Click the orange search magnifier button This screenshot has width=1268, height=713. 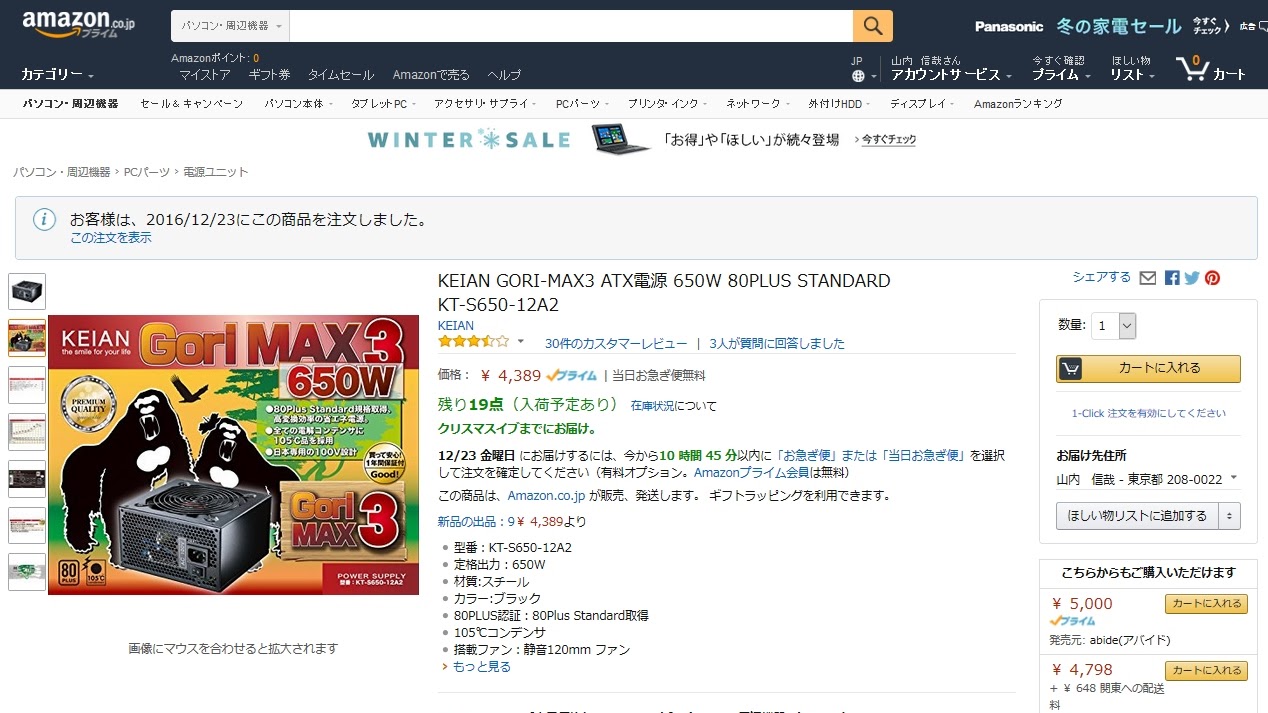[872, 26]
